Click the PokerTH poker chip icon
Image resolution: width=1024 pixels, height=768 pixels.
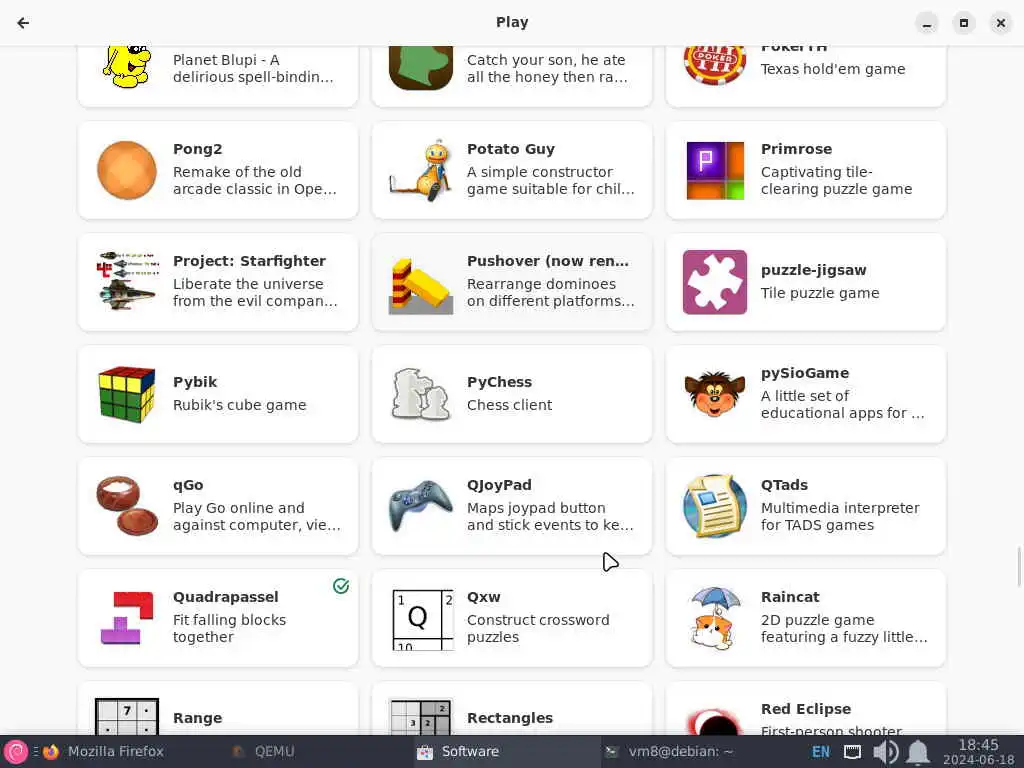coord(715,65)
